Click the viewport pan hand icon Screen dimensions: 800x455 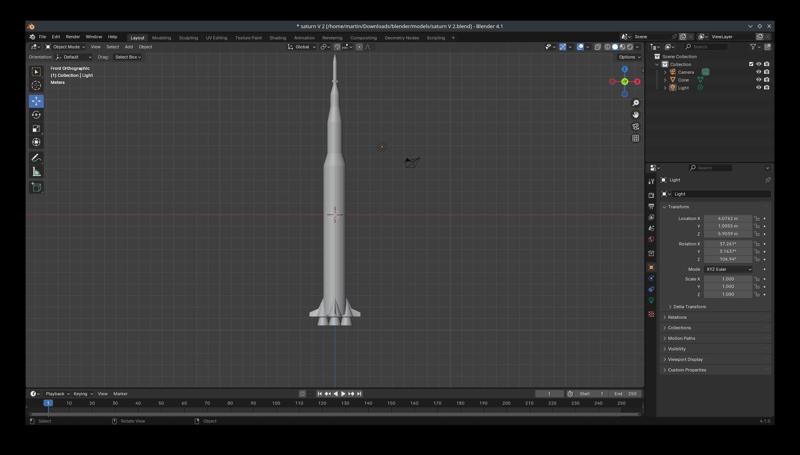pos(636,115)
